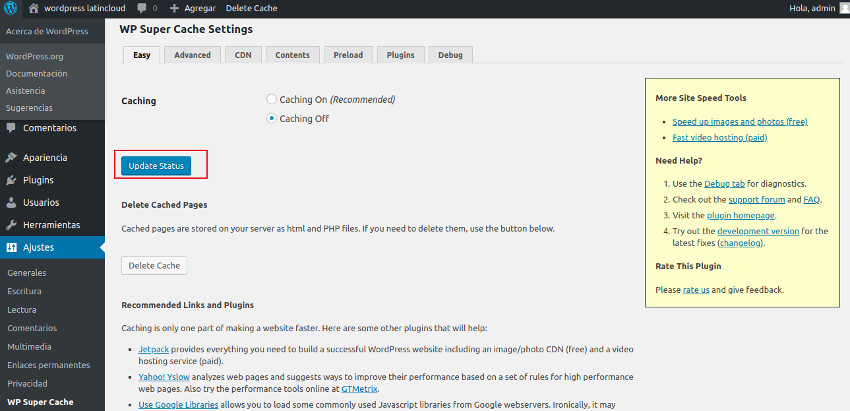Open the WordPress logo menu

click(10, 8)
